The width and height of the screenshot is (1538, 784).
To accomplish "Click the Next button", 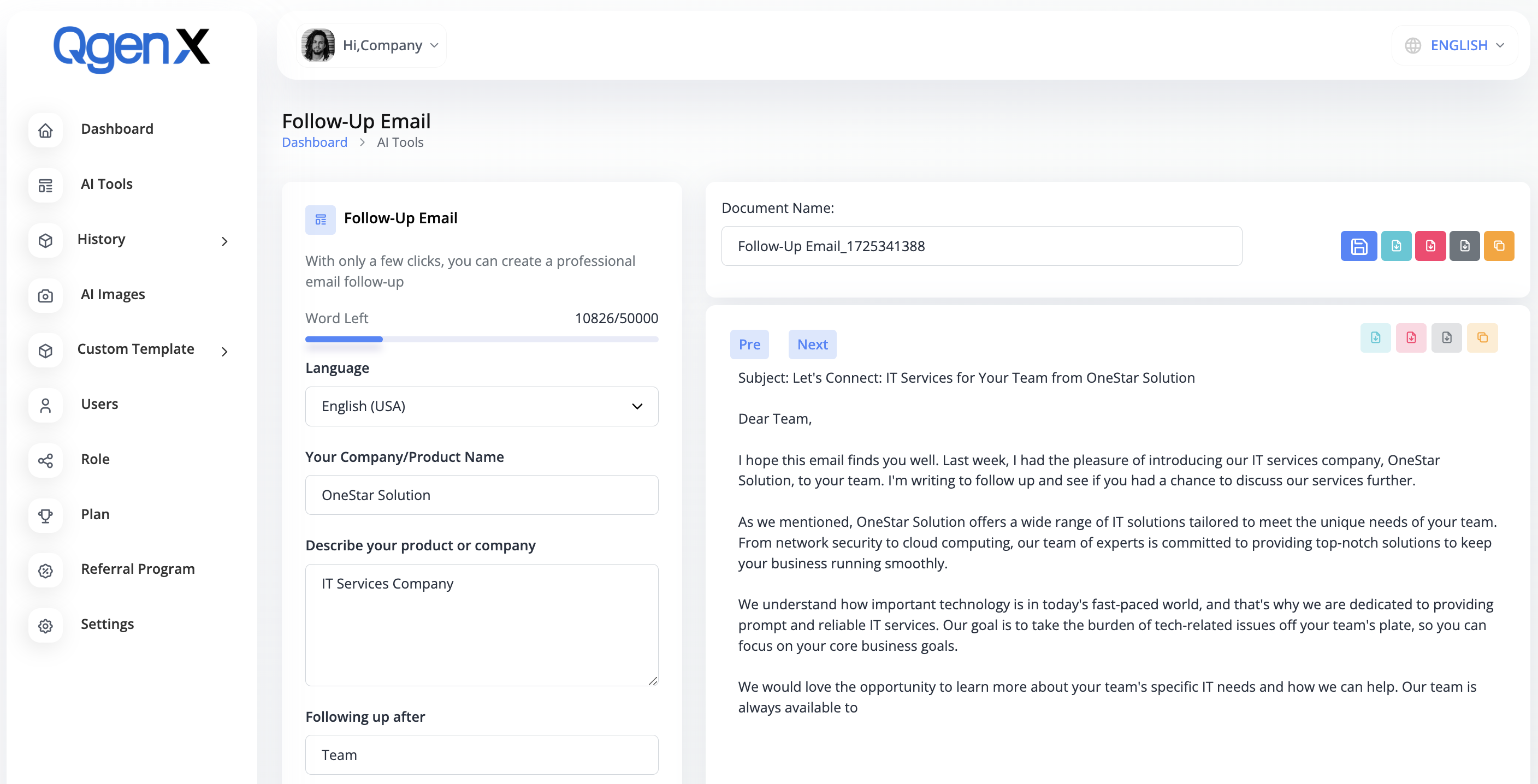I will point(812,345).
